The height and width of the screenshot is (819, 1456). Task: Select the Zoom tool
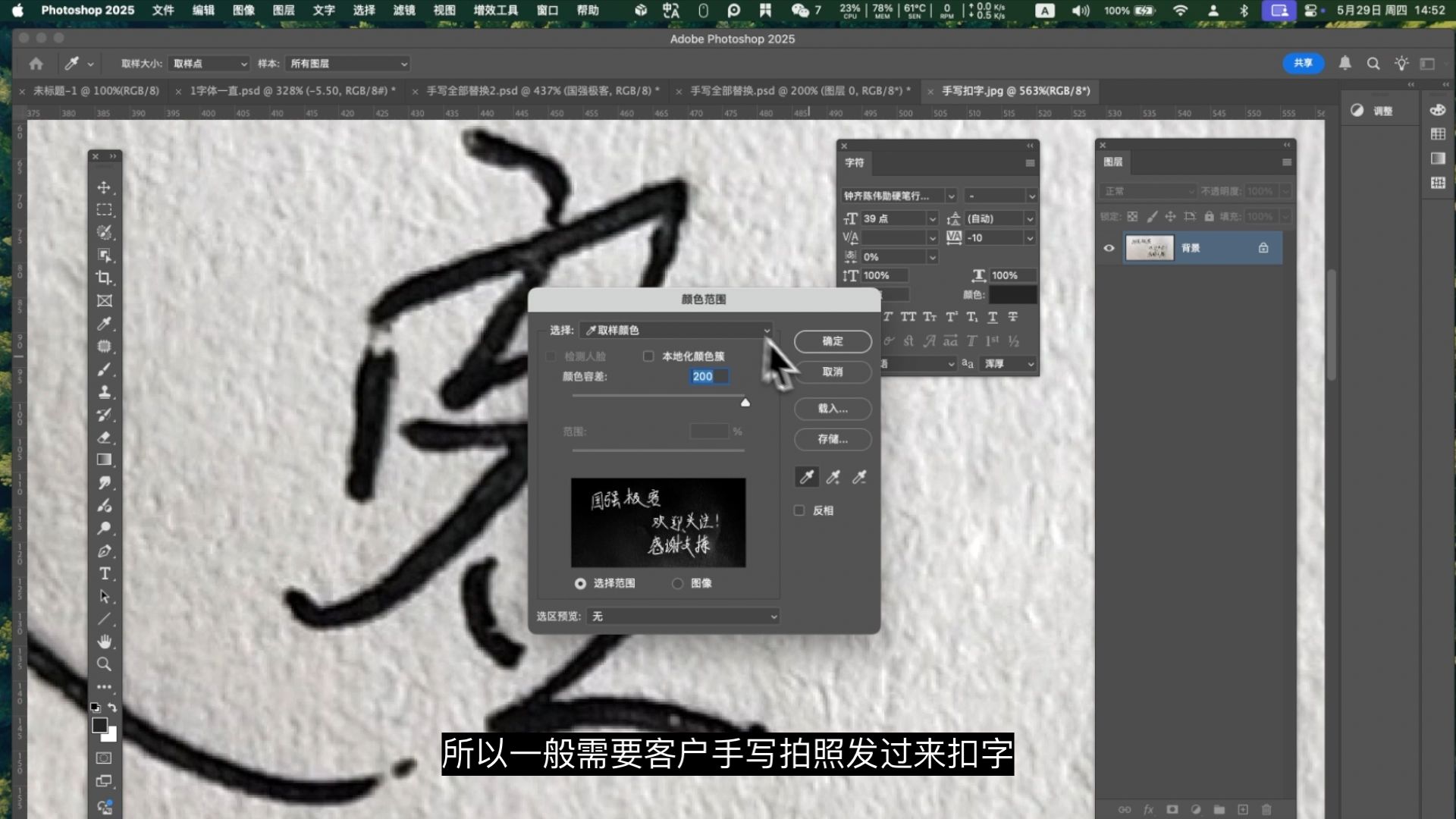point(104,664)
